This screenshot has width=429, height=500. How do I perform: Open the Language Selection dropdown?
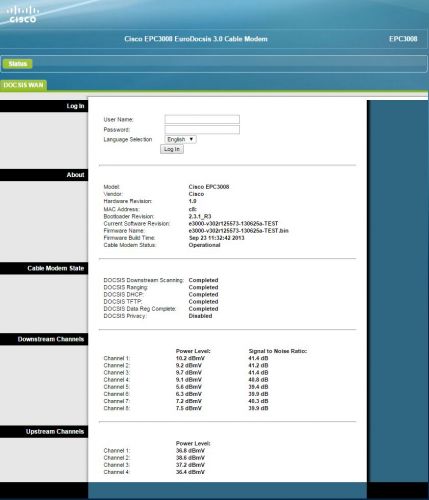[x=180, y=139]
